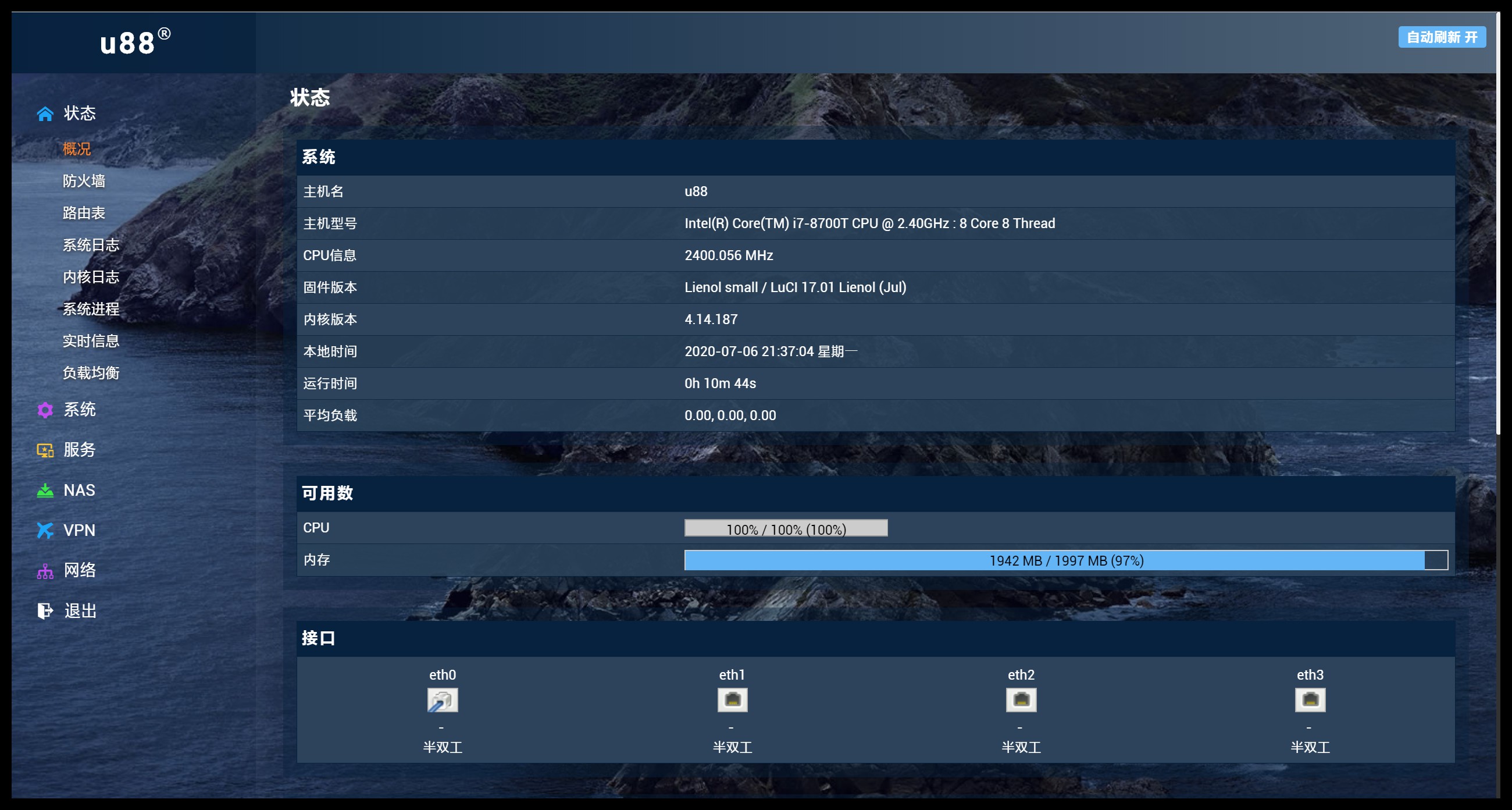Open the 系统日志 submenu item

91,245
